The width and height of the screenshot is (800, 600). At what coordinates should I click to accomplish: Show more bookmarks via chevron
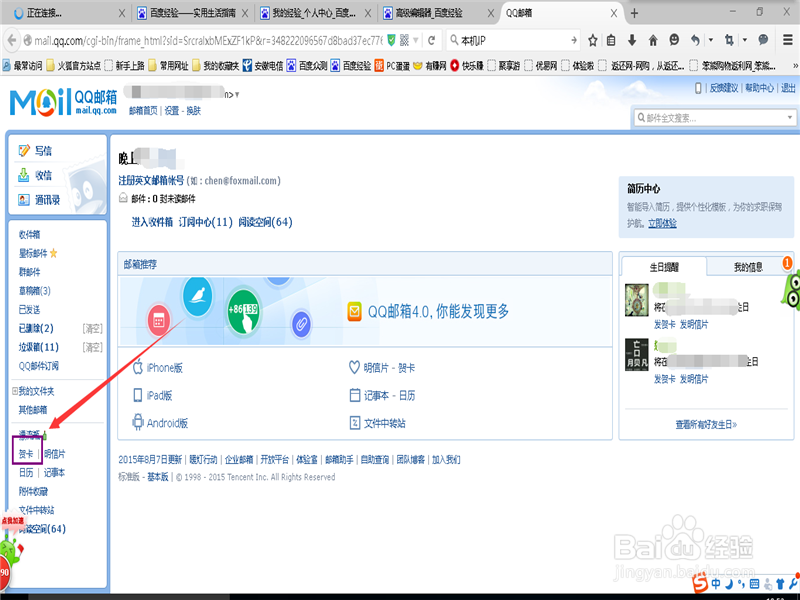point(795,65)
